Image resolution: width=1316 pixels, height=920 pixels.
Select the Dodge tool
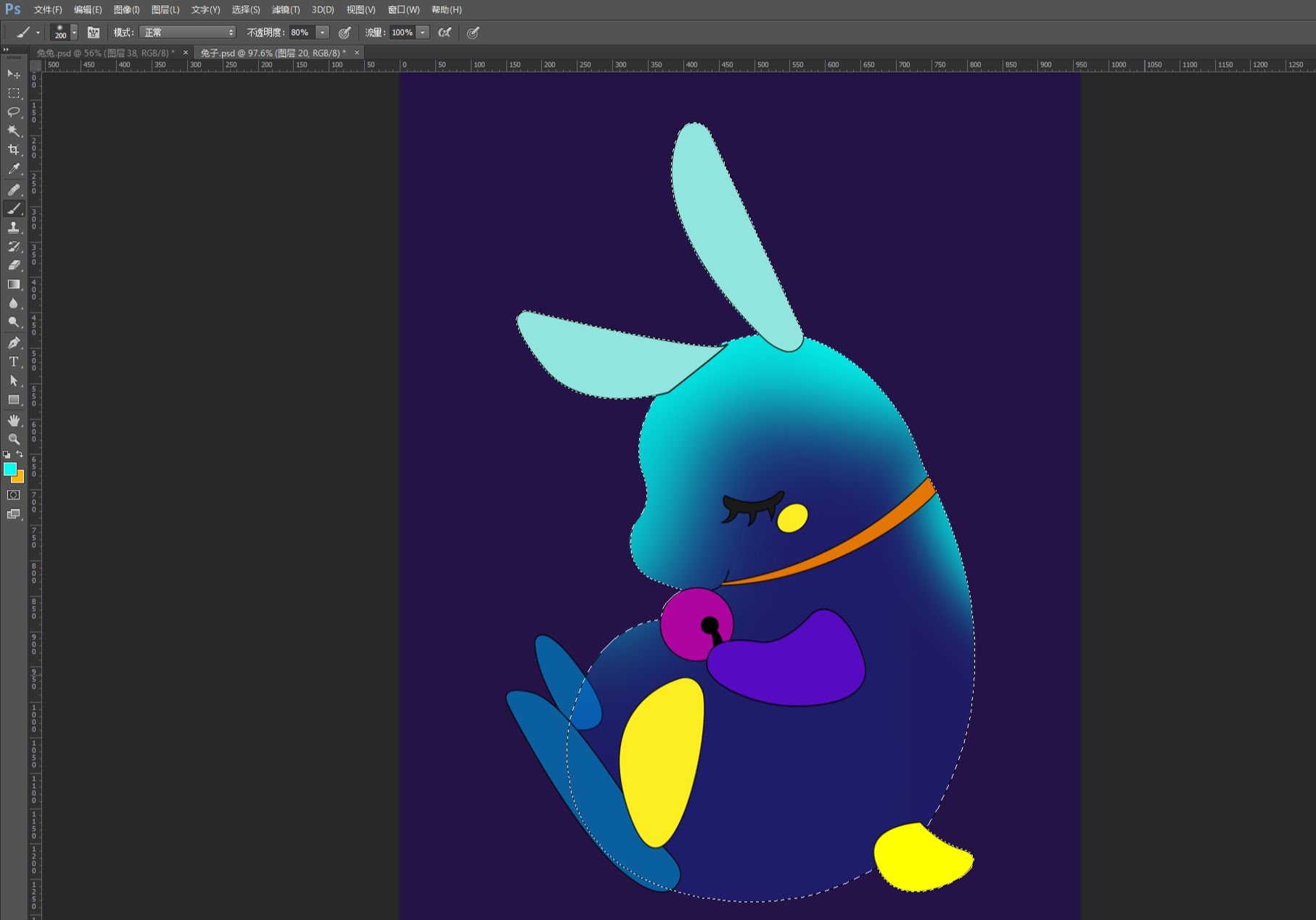(x=14, y=321)
